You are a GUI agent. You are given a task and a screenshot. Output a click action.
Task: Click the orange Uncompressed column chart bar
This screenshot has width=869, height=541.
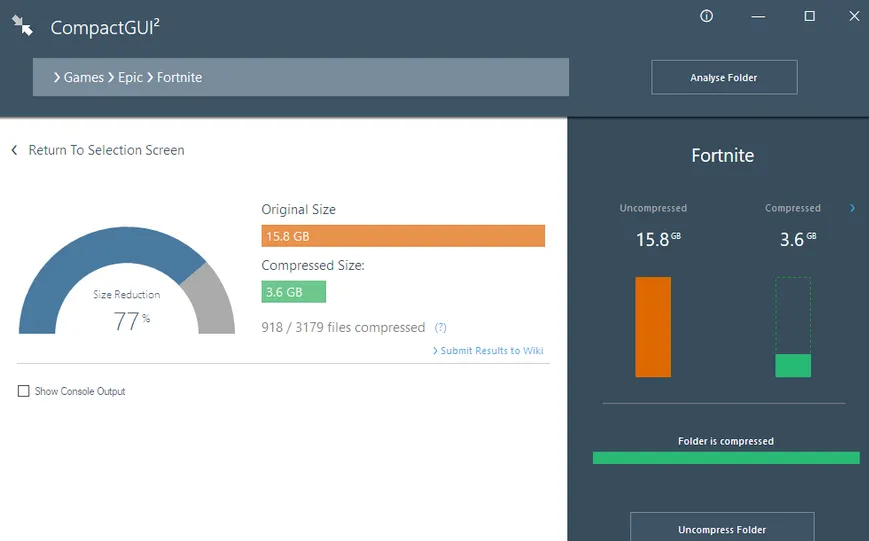point(653,327)
